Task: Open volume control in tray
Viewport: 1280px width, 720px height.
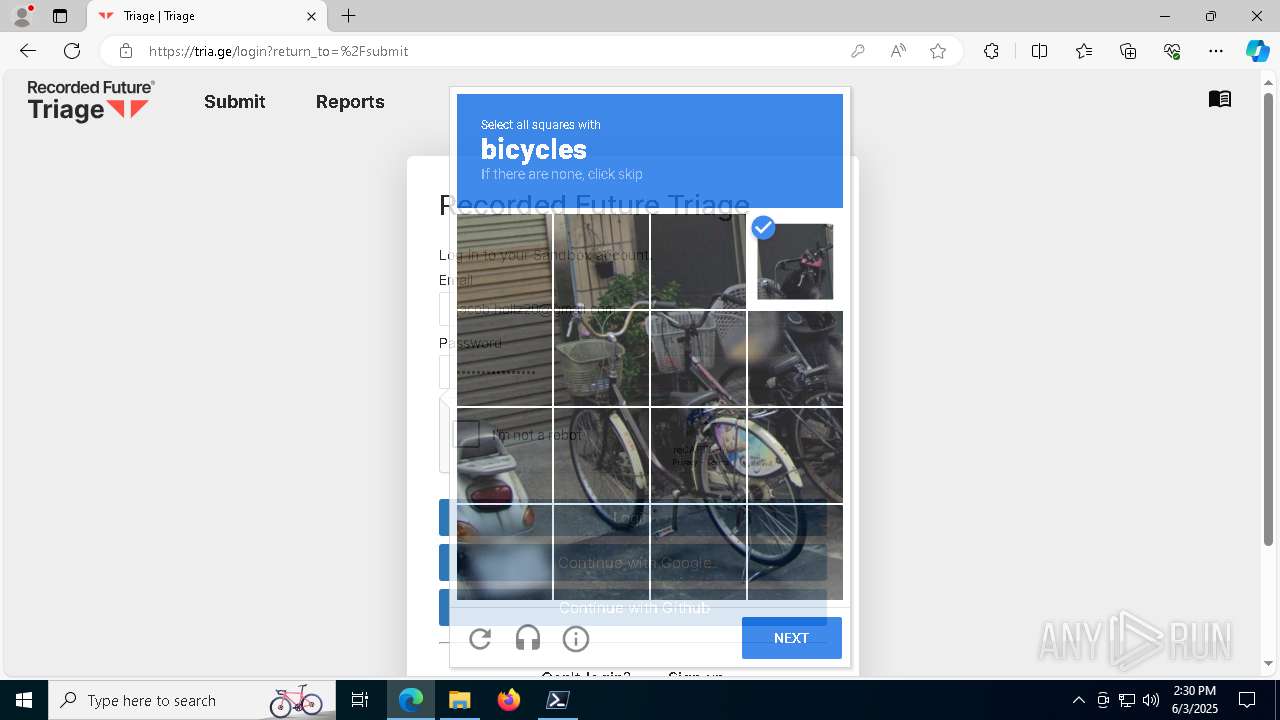Action: point(1151,700)
